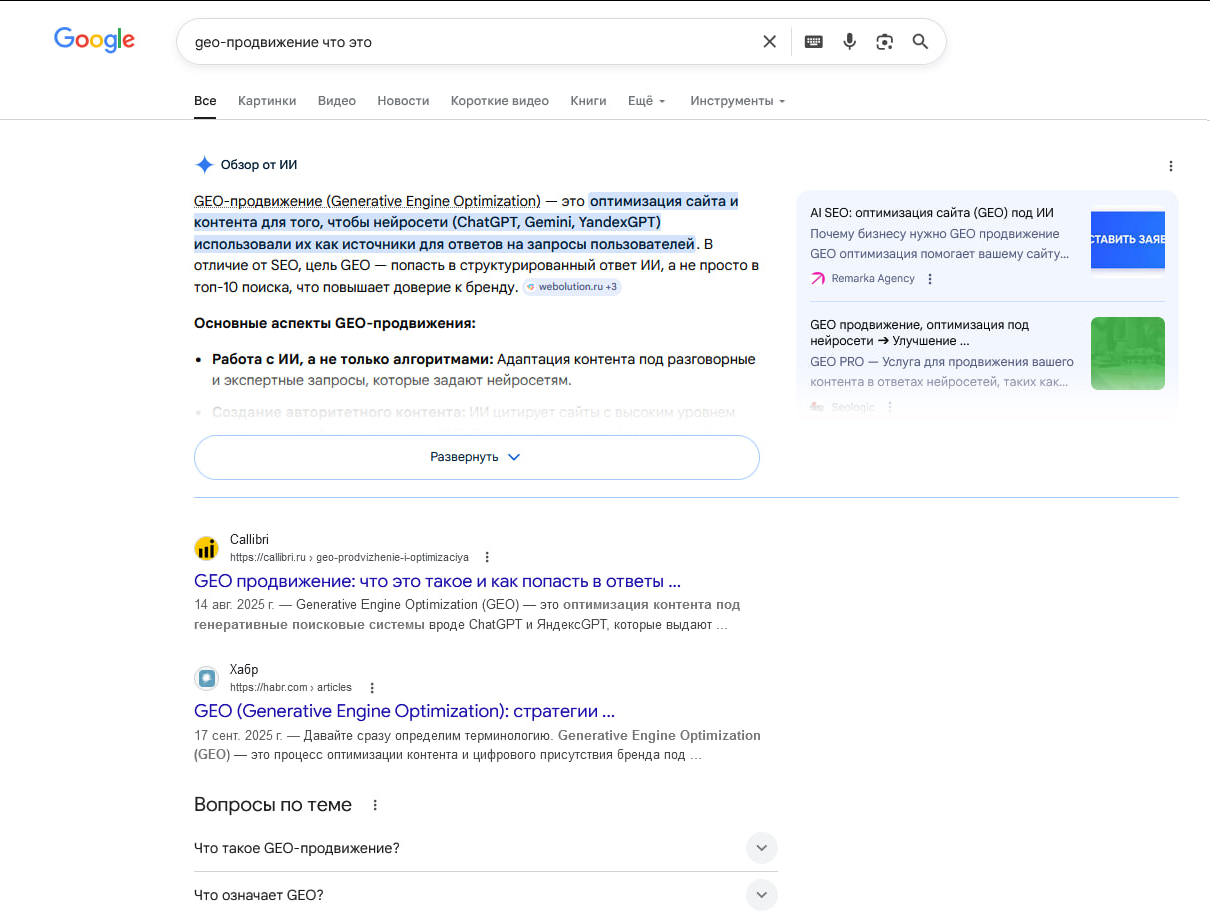Screen dimensions: 1210x913
Task: Clear the search query with the X icon
Action: click(x=769, y=41)
